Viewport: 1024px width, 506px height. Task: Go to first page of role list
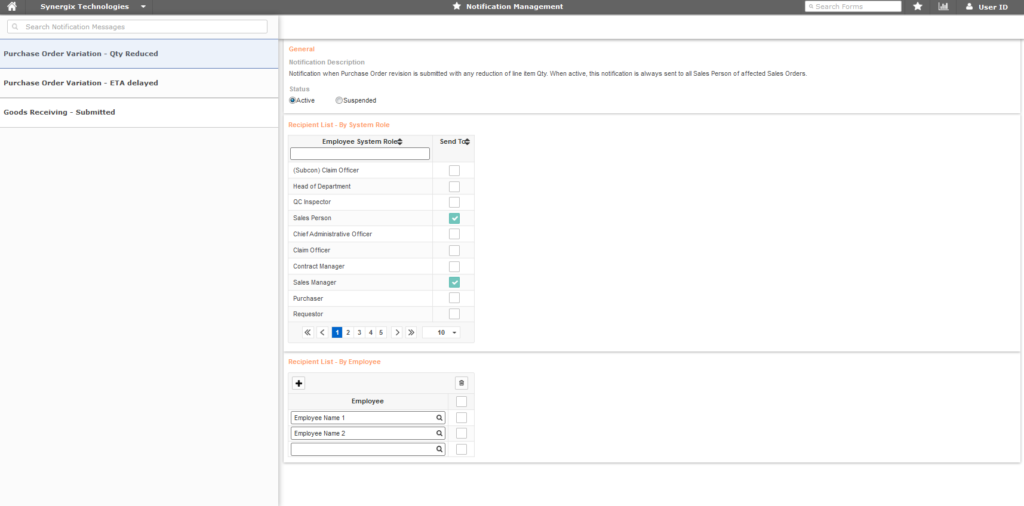tap(308, 332)
